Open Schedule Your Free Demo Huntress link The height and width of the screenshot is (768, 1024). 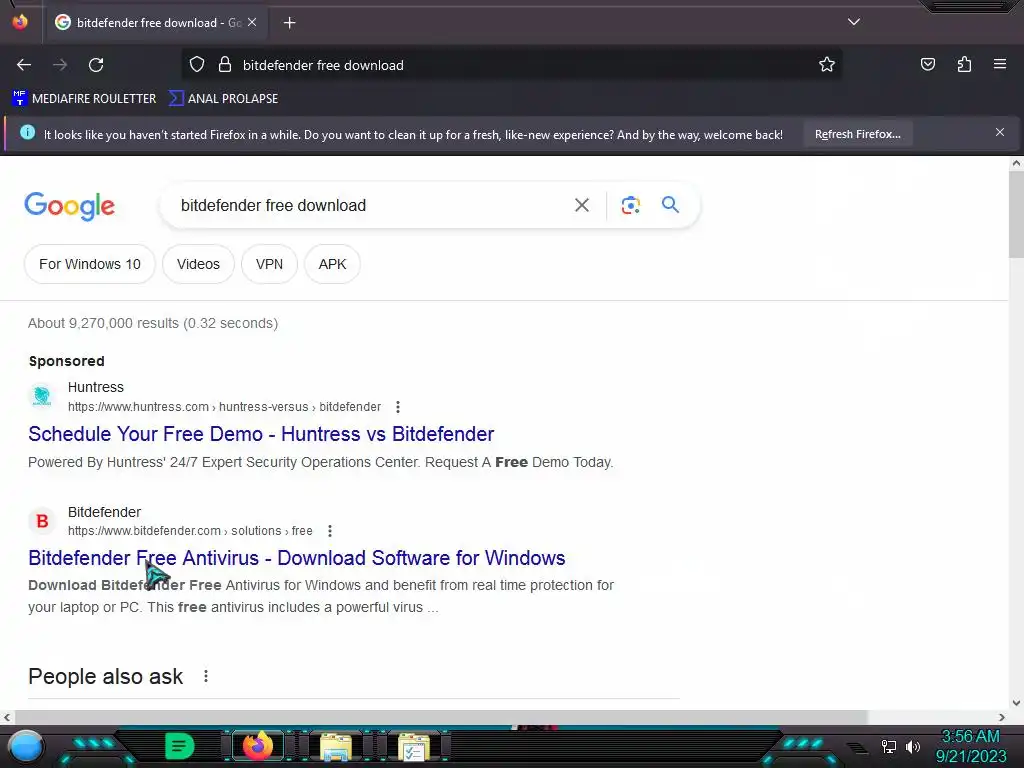pos(261,434)
